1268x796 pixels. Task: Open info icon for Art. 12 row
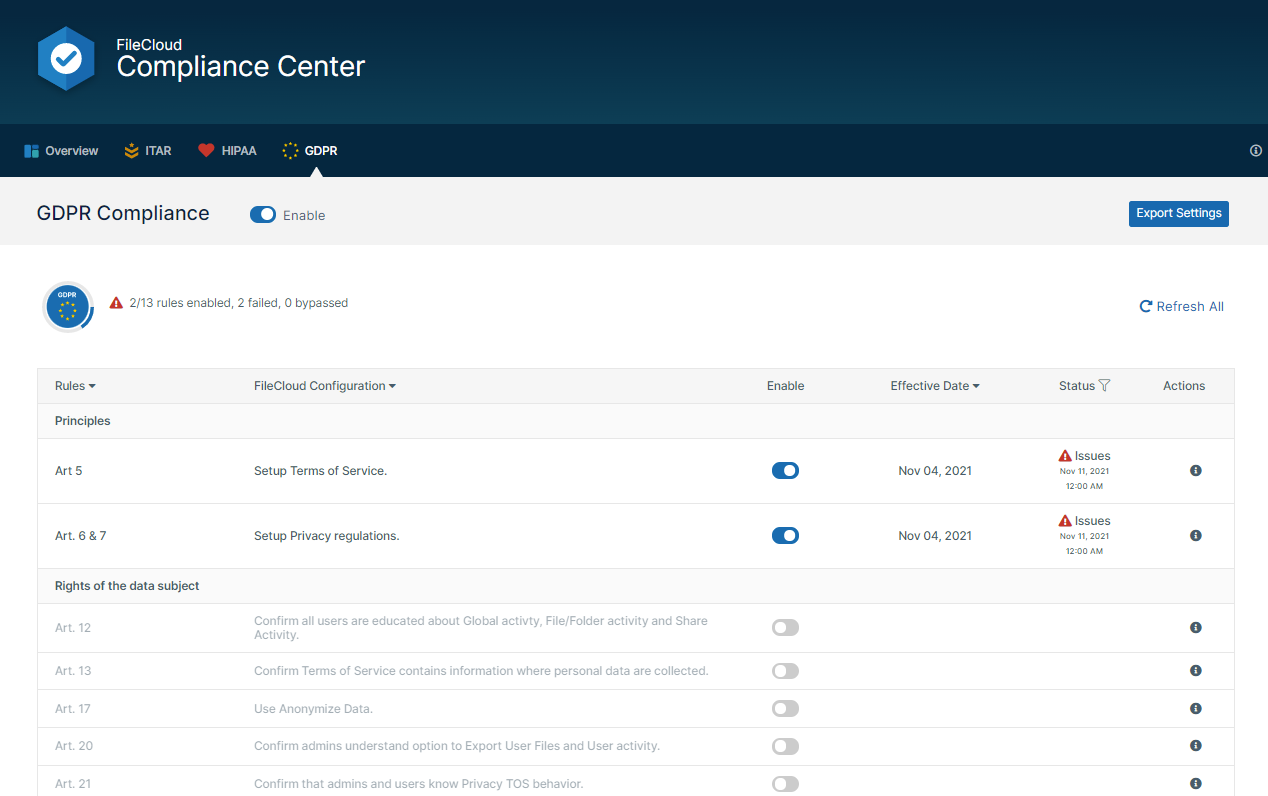tap(1196, 627)
